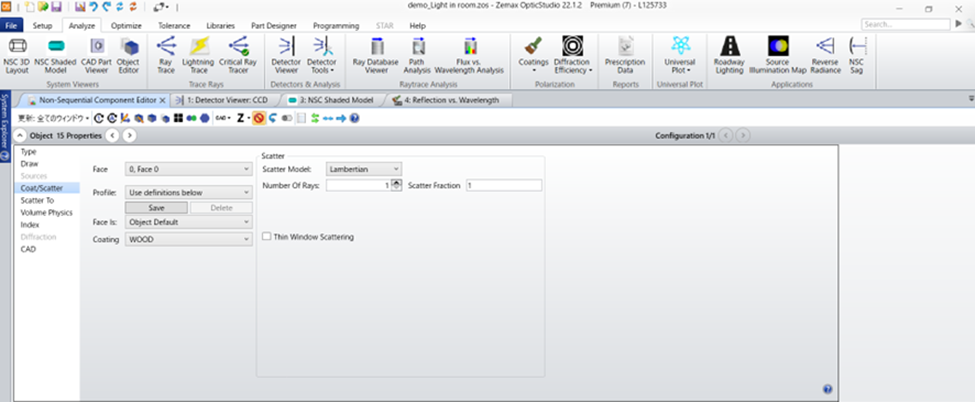Close the Non-Sequential Component Editor tab
This screenshot has width=975, height=402.
tap(162, 100)
